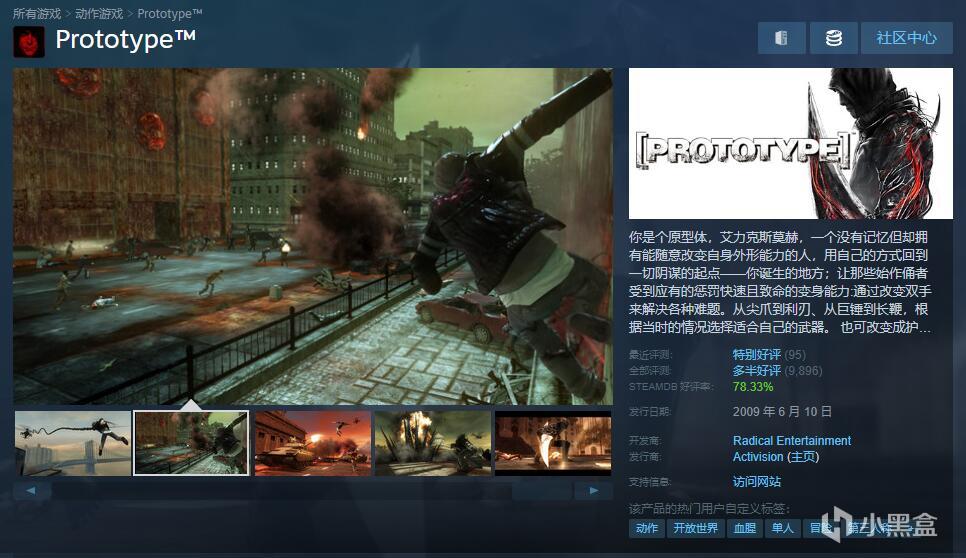The height and width of the screenshot is (558, 966).
Task: Click 访问网站 visit website link
Action: (757, 482)
